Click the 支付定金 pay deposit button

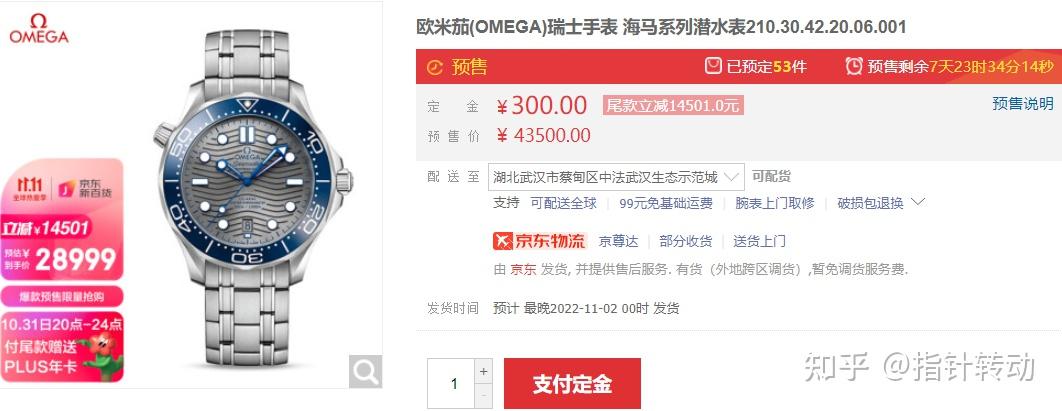click(x=572, y=384)
